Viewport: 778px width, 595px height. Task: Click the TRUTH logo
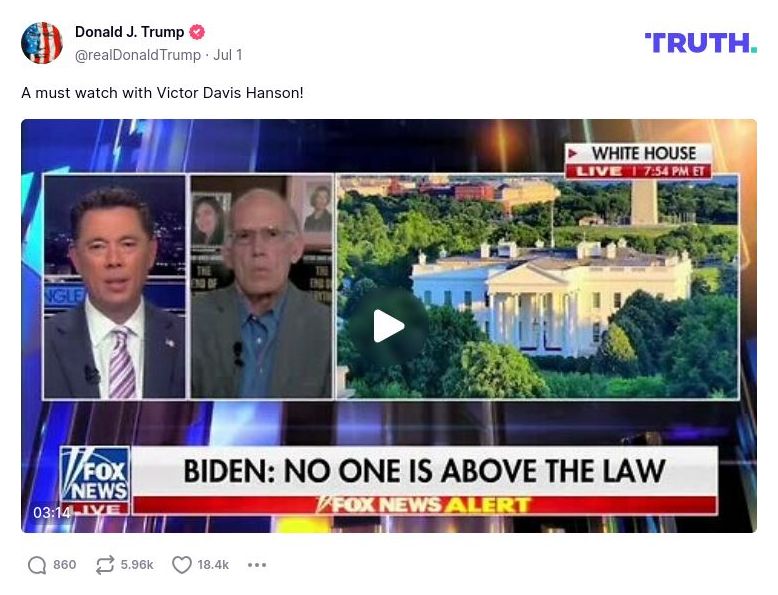[x=701, y=43]
